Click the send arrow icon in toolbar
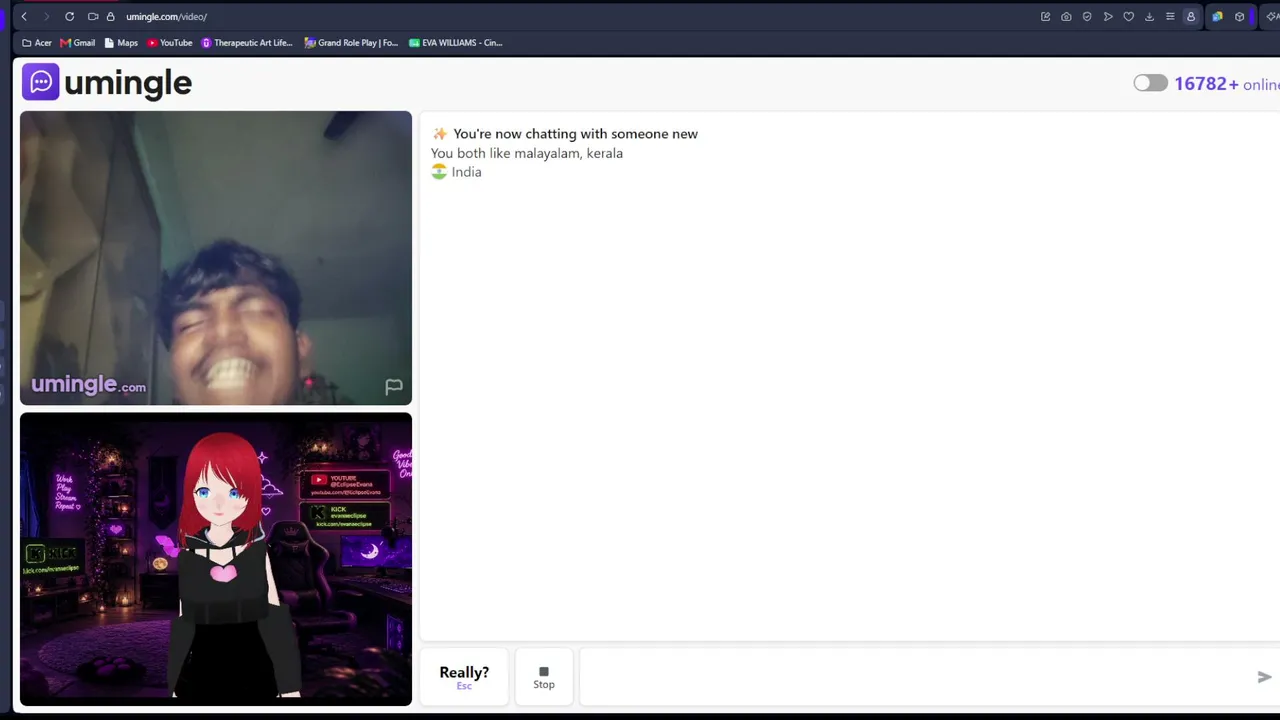 click(x=1108, y=16)
